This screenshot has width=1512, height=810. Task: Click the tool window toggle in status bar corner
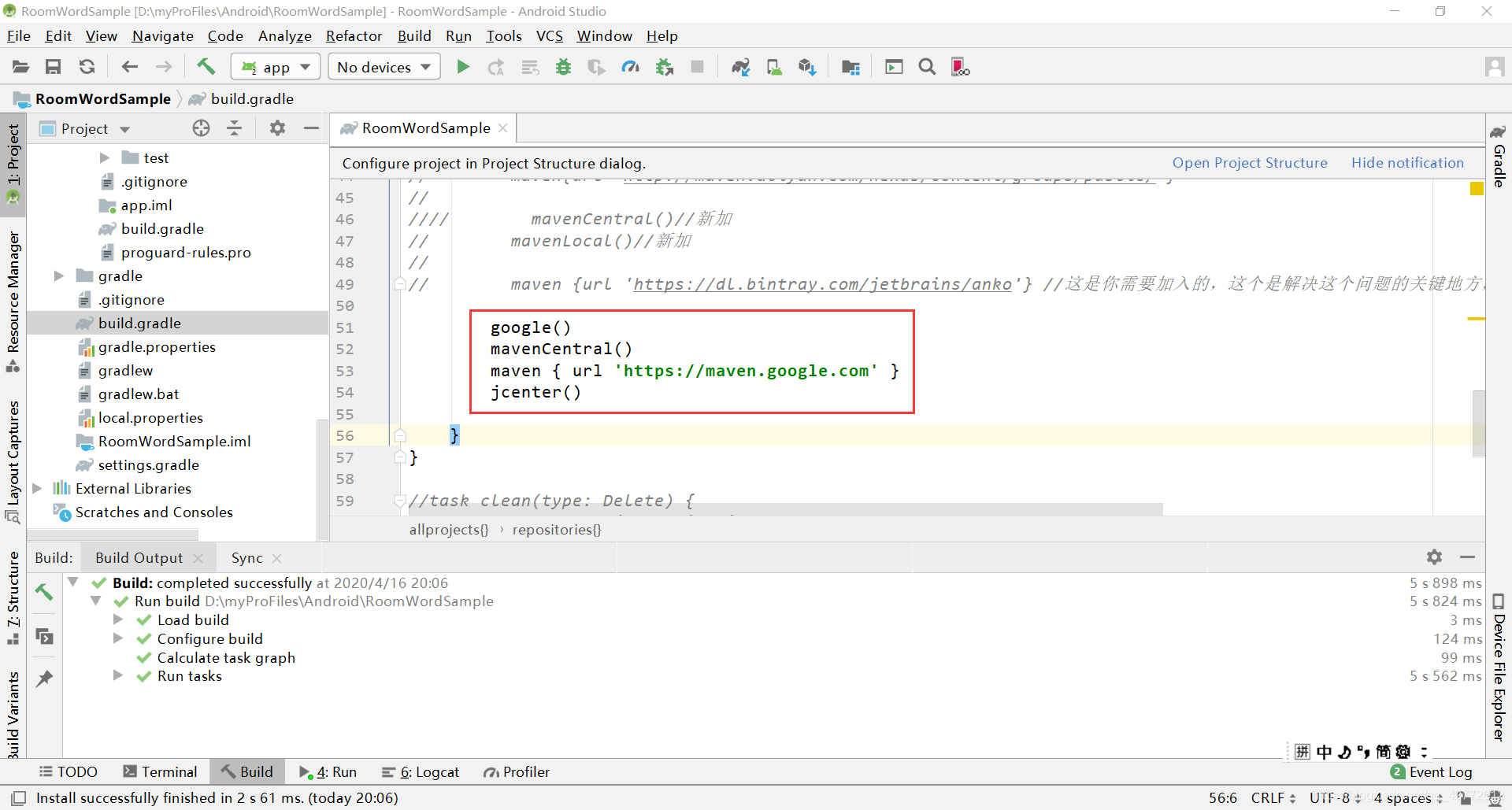click(x=19, y=798)
